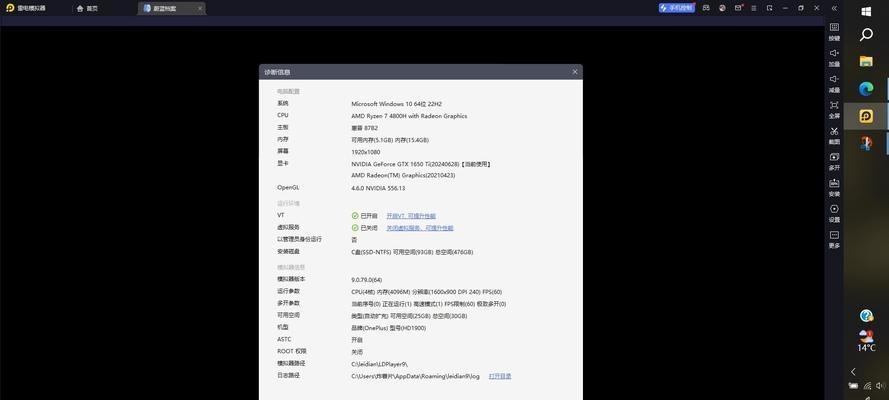Click the C盘(SSD-NTFS) install disk value
Image resolution: width=889 pixels, height=400 pixels.
(x=412, y=252)
